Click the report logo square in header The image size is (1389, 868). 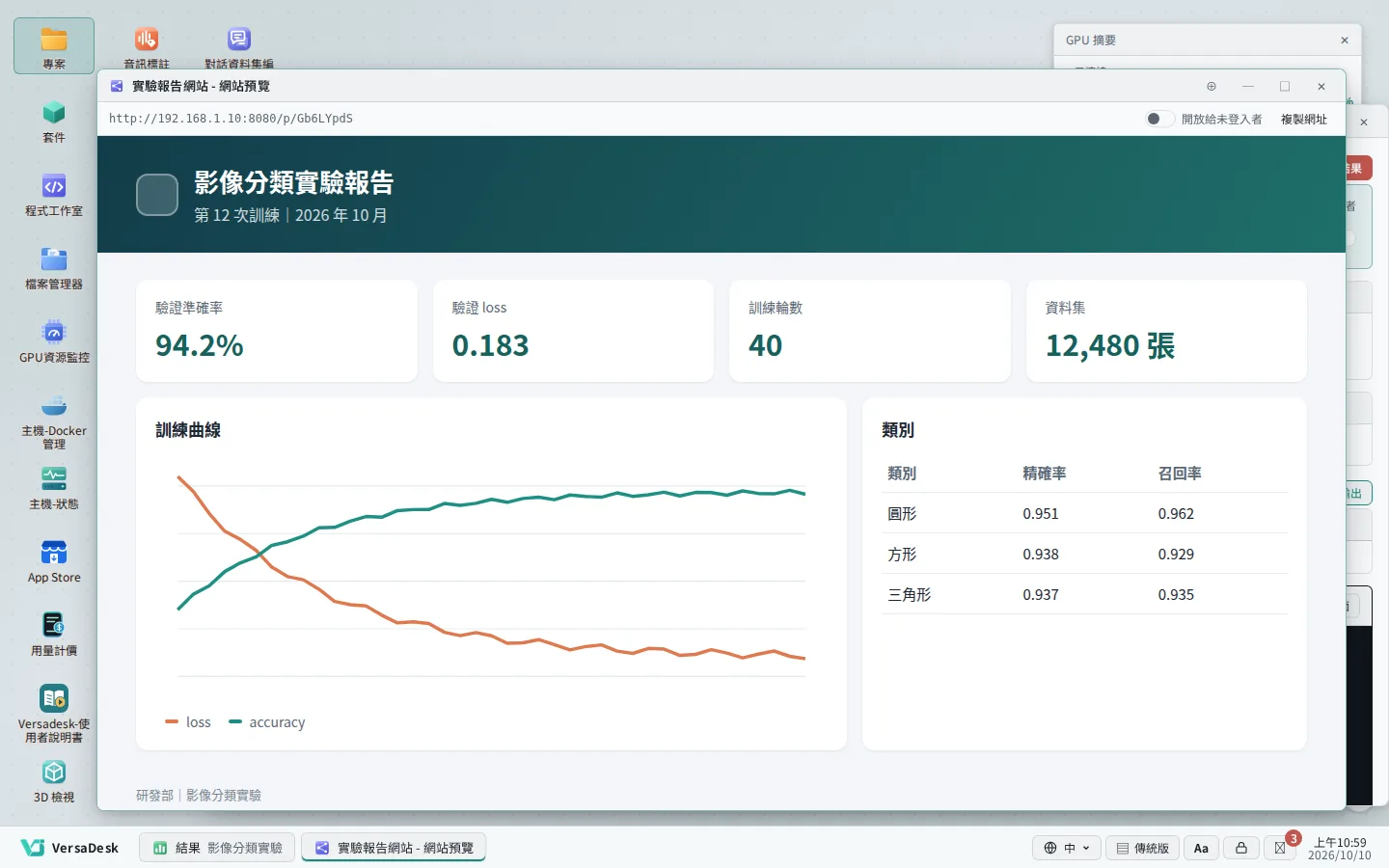click(x=157, y=195)
